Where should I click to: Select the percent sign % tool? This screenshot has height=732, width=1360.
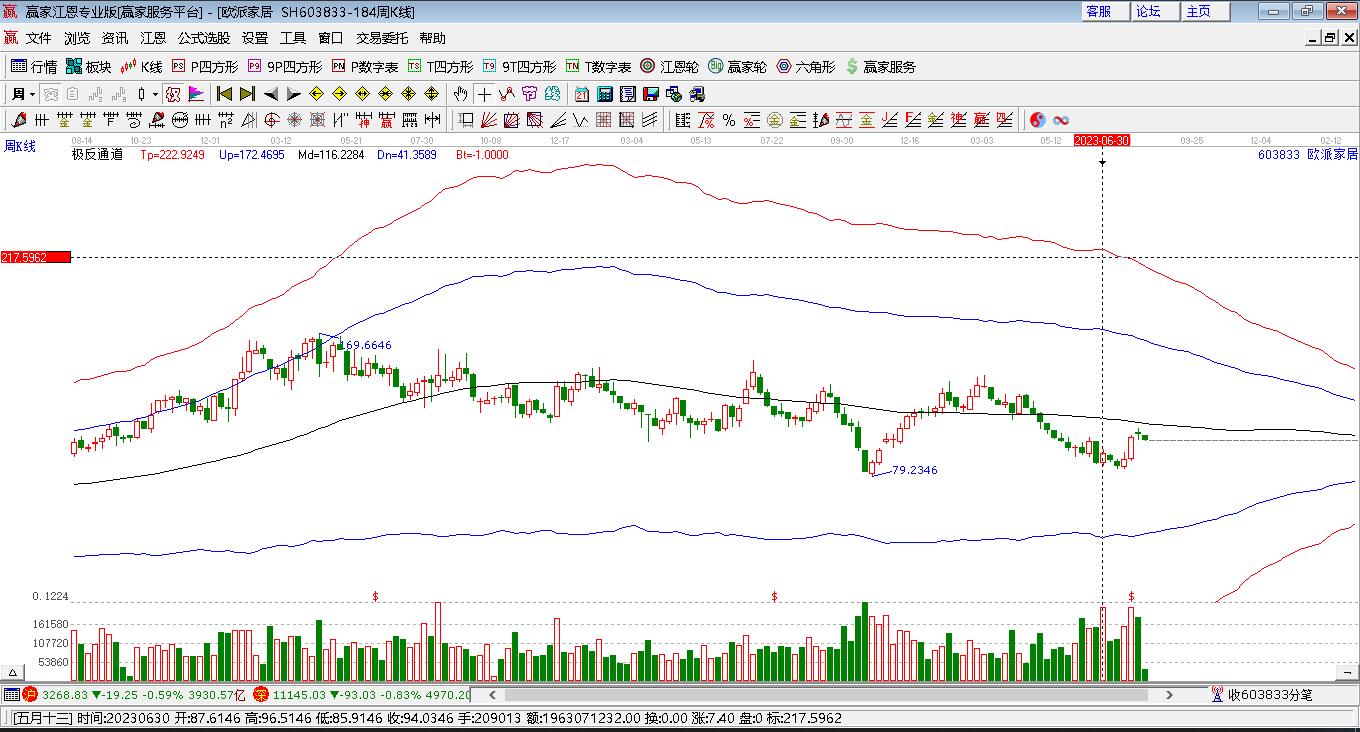729,120
